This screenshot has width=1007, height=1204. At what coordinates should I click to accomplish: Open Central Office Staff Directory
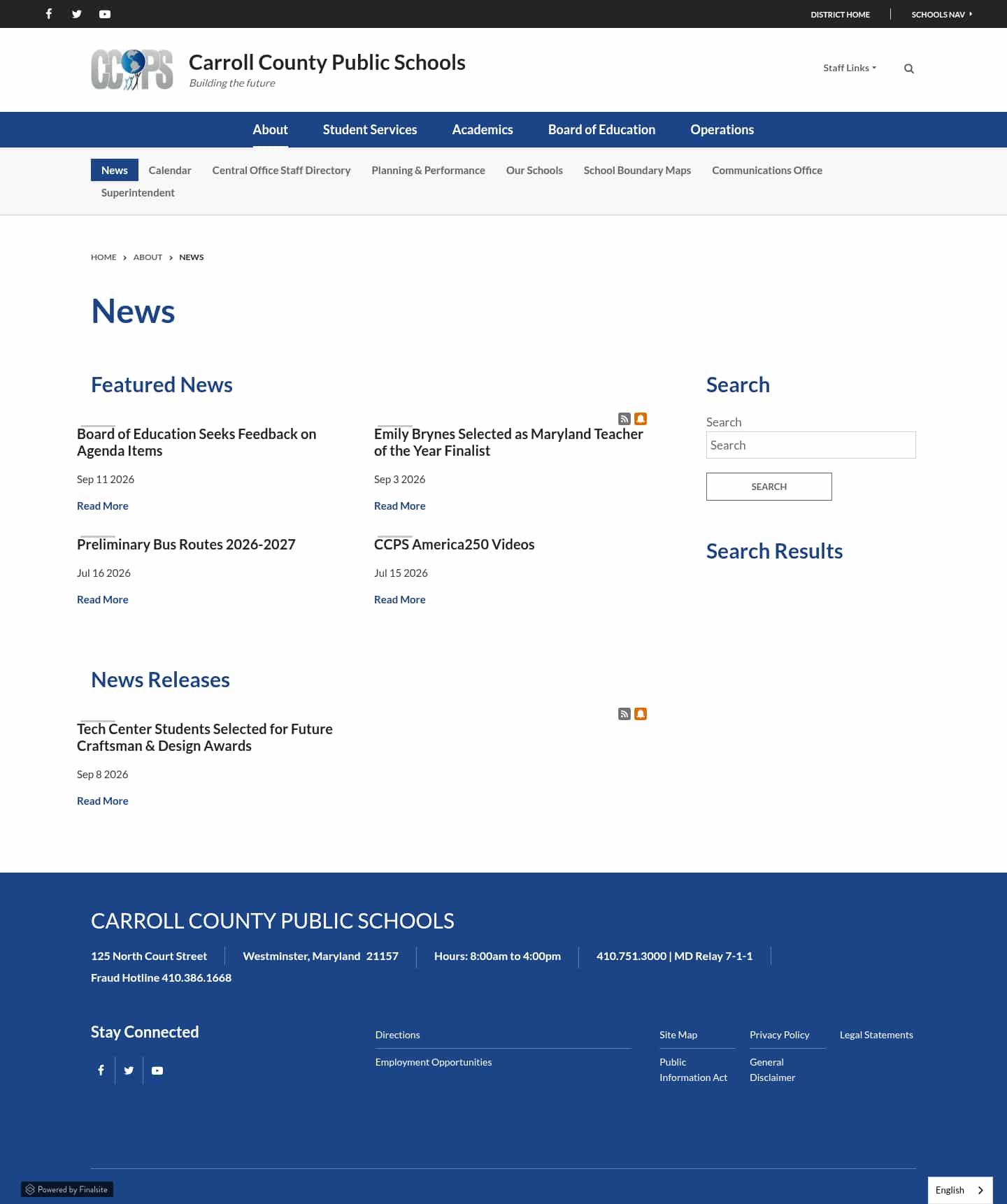point(281,170)
